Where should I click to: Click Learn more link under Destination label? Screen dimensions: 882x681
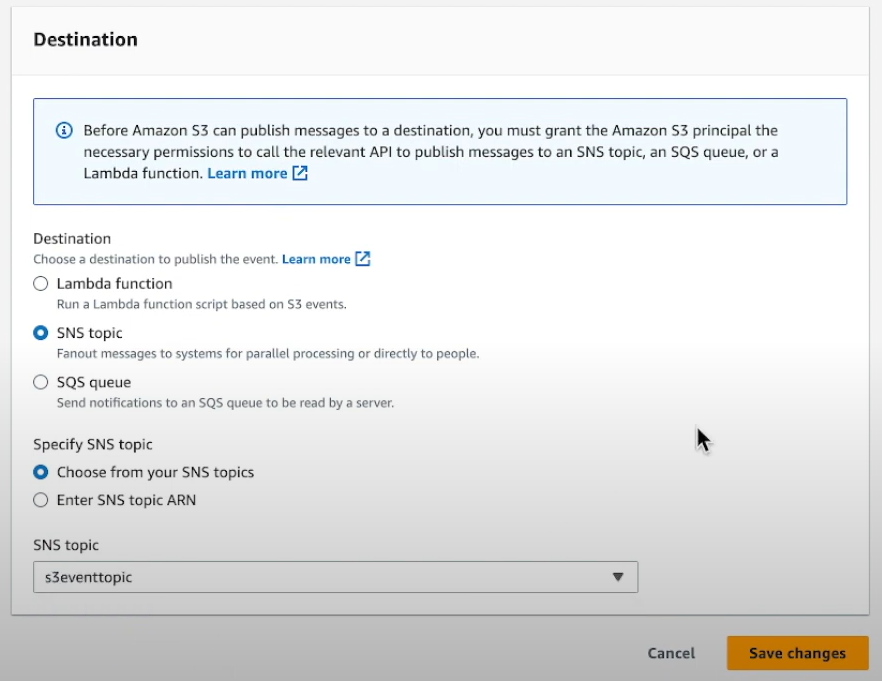tap(316, 259)
